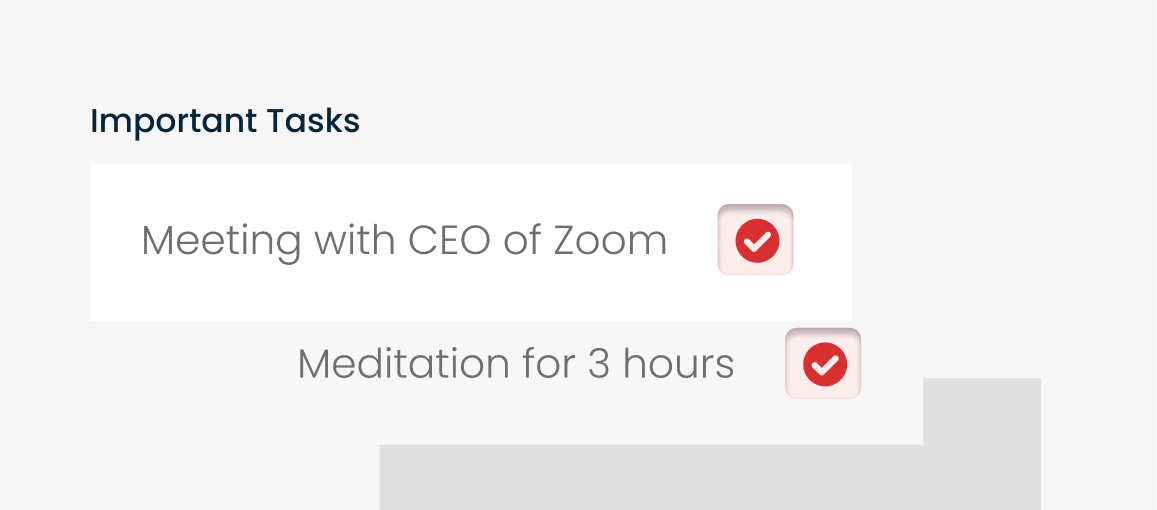Image resolution: width=1157 pixels, height=510 pixels.
Task: Click the pink rounded box around Meeting checkmark
Action: [756, 240]
